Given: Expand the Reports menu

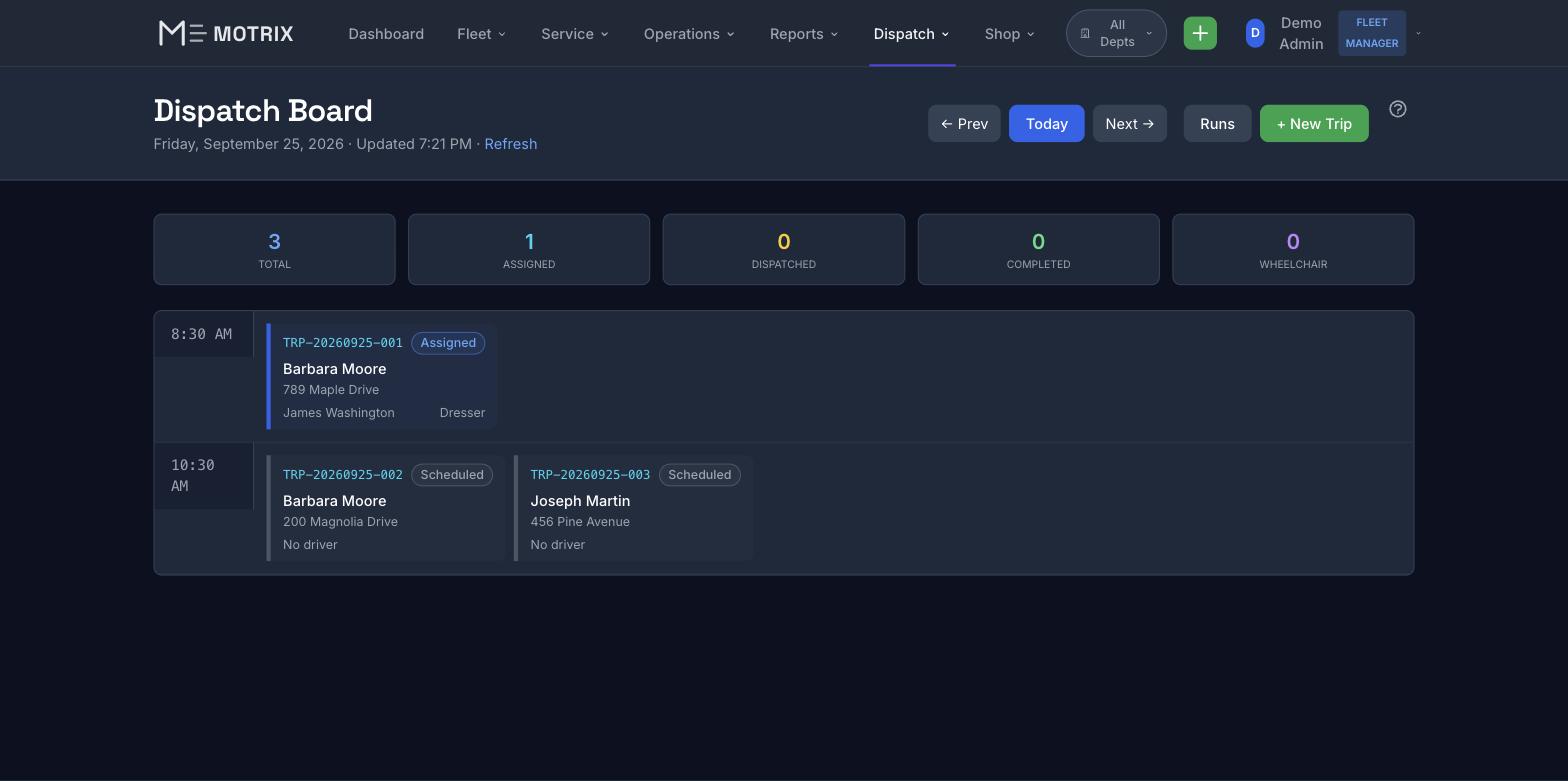Looking at the screenshot, I should [803, 33].
